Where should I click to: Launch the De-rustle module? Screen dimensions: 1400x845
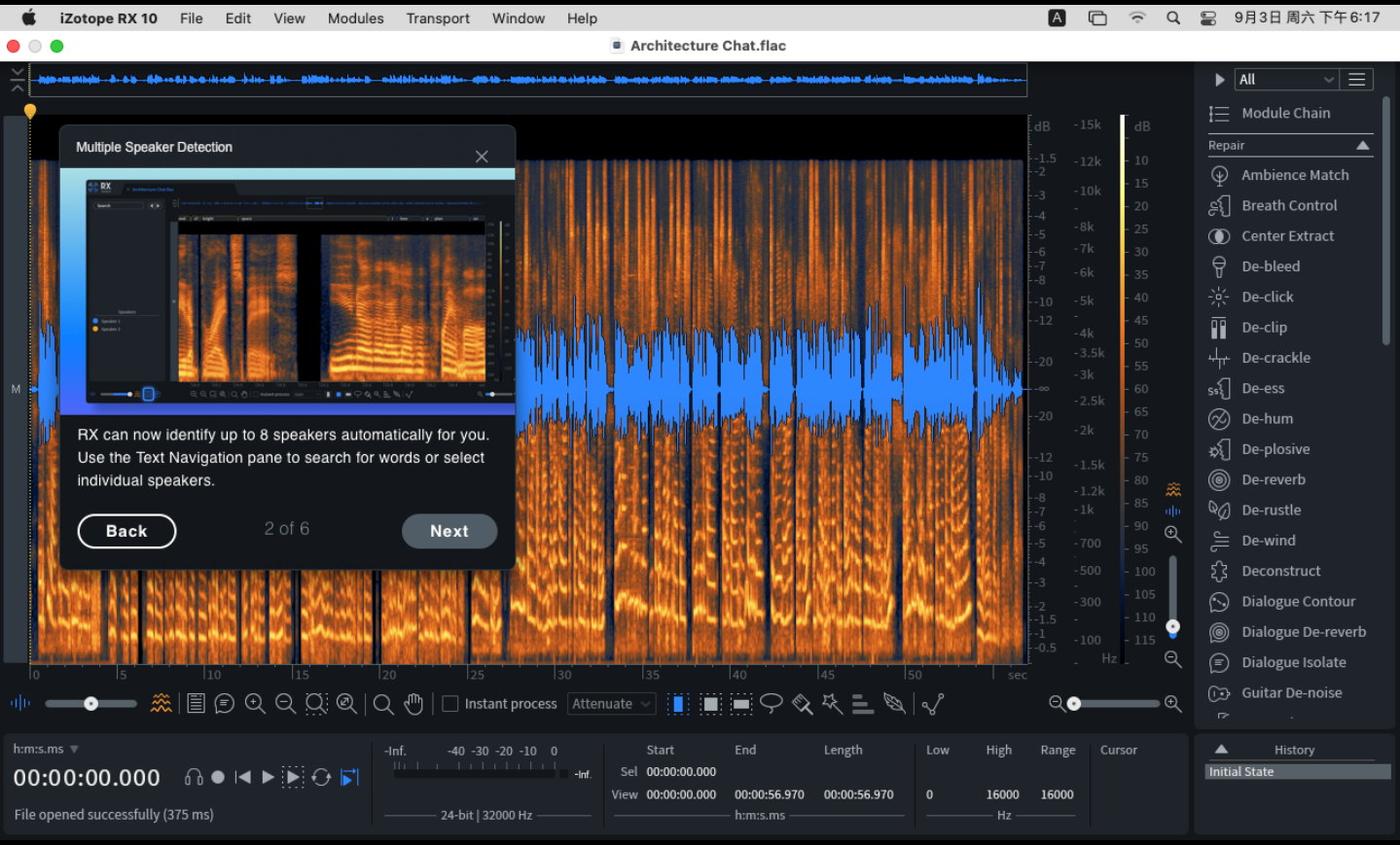tap(1290, 511)
